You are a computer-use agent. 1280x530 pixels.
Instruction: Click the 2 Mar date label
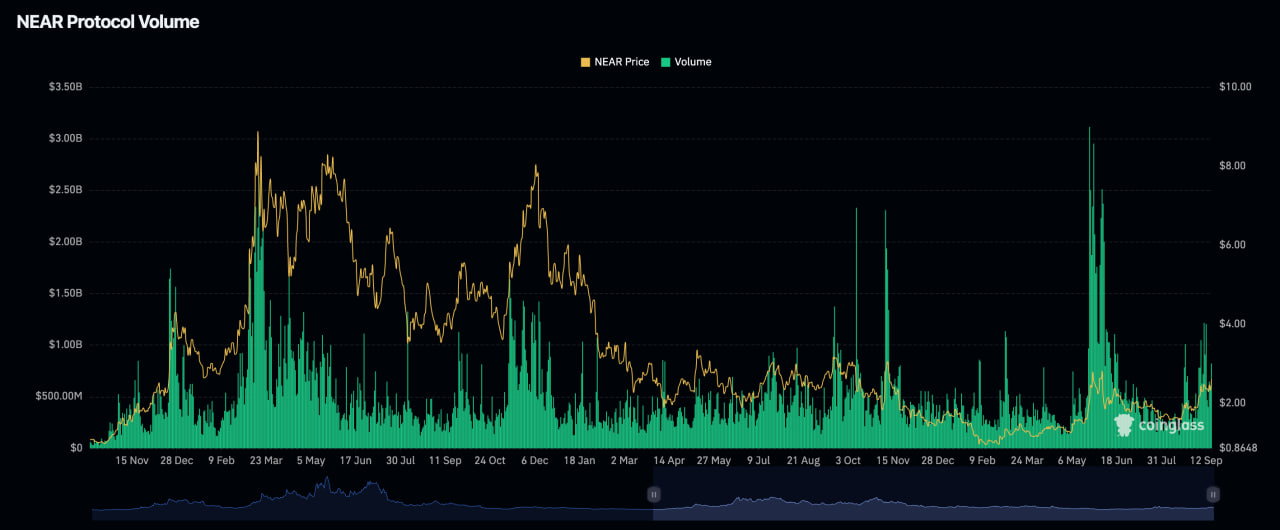[x=623, y=461]
